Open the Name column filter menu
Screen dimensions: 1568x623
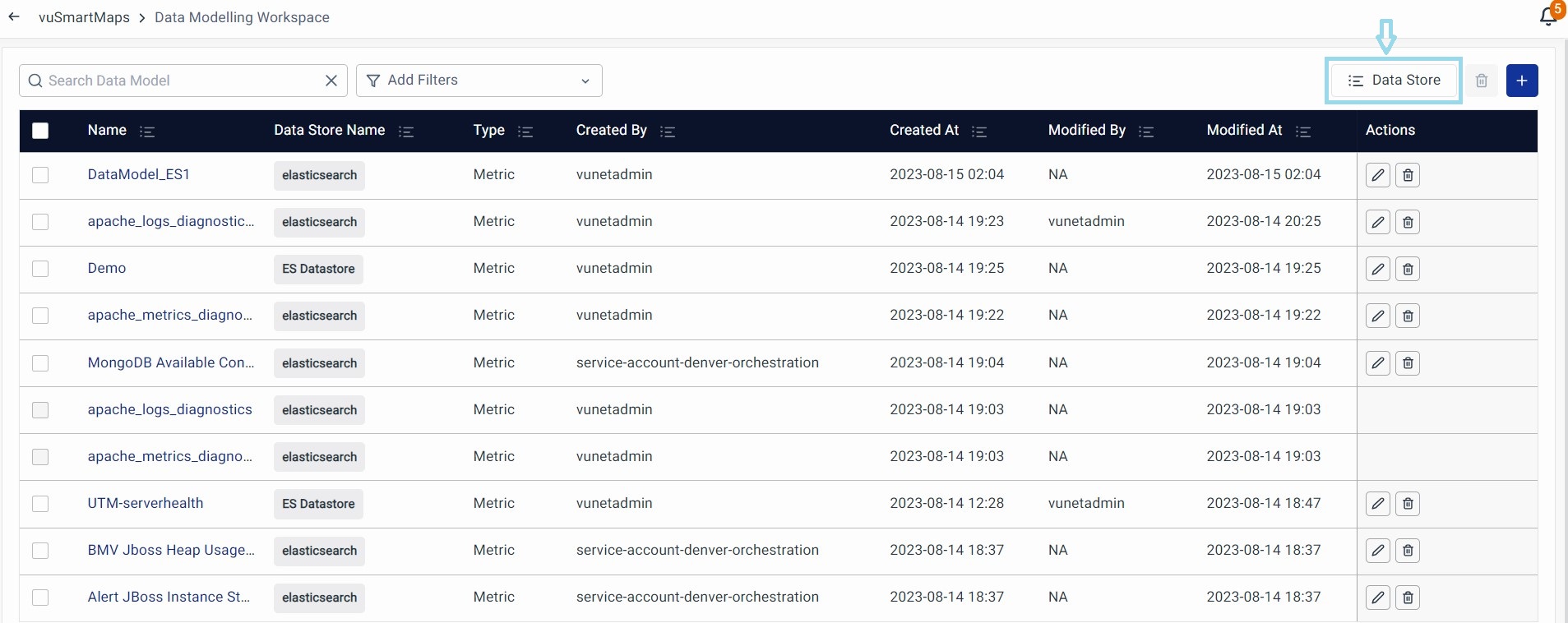click(x=147, y=132)
